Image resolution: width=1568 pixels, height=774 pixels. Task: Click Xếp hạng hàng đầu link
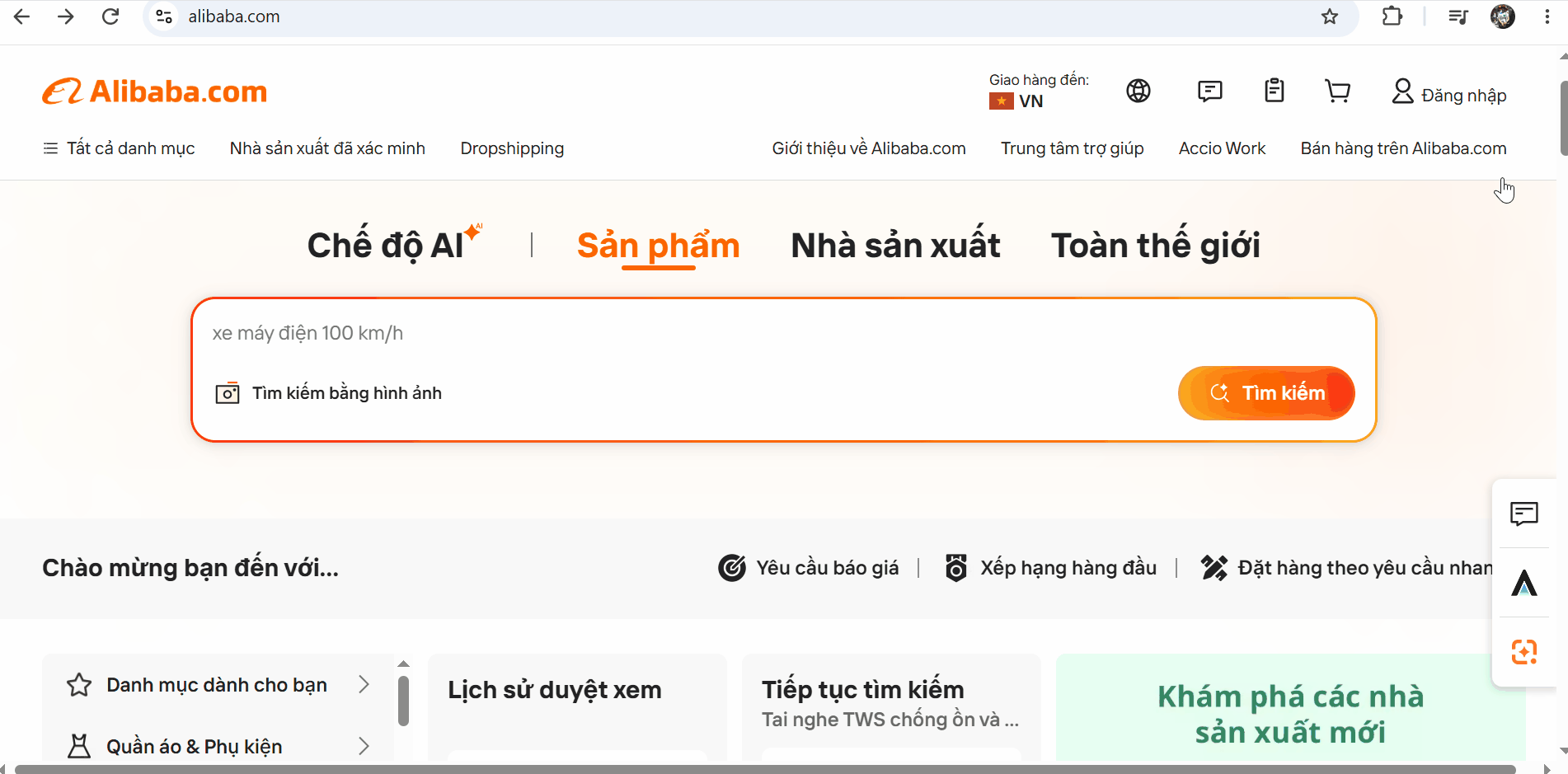click(1068, 568)
